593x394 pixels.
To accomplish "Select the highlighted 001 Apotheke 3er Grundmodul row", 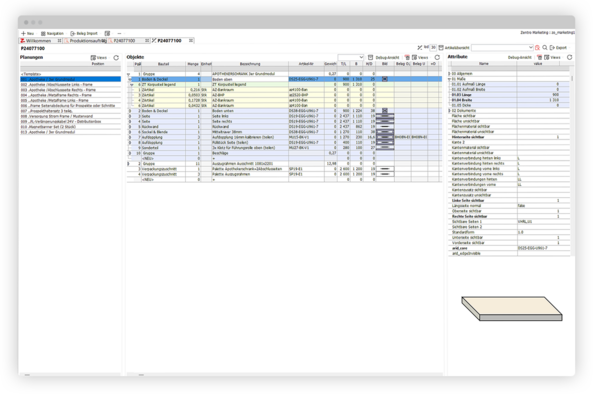I will point(70,79).
